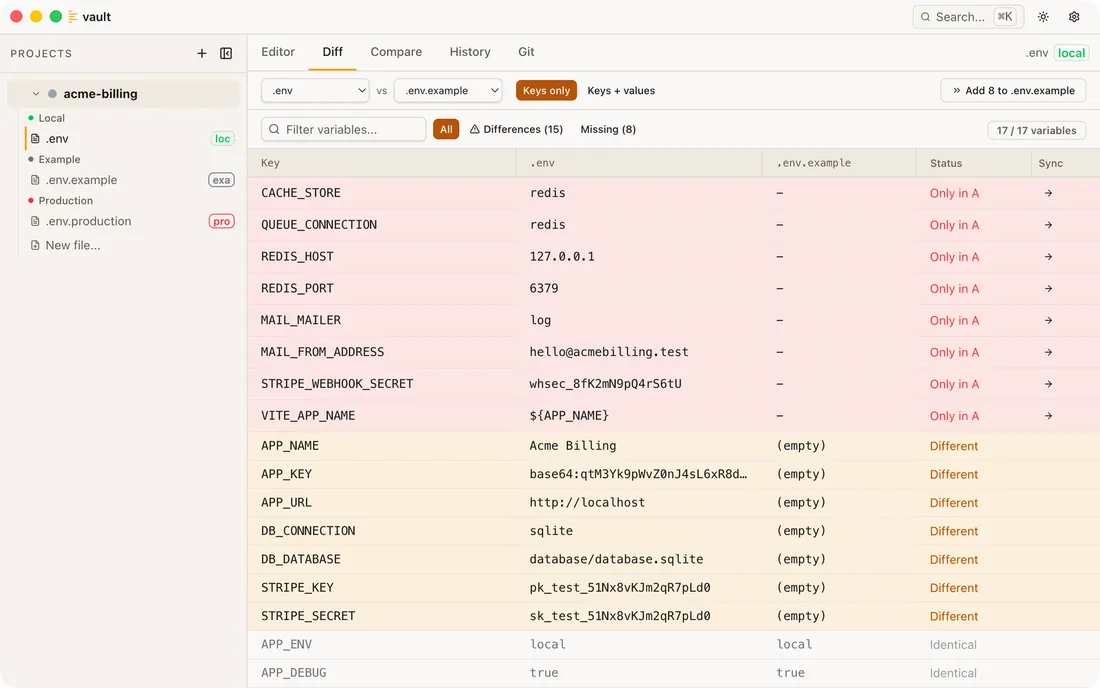Viewport: 1100px width, 688px height.
Task: Click the APP_KEY key cell
Action: click(286, 474)
